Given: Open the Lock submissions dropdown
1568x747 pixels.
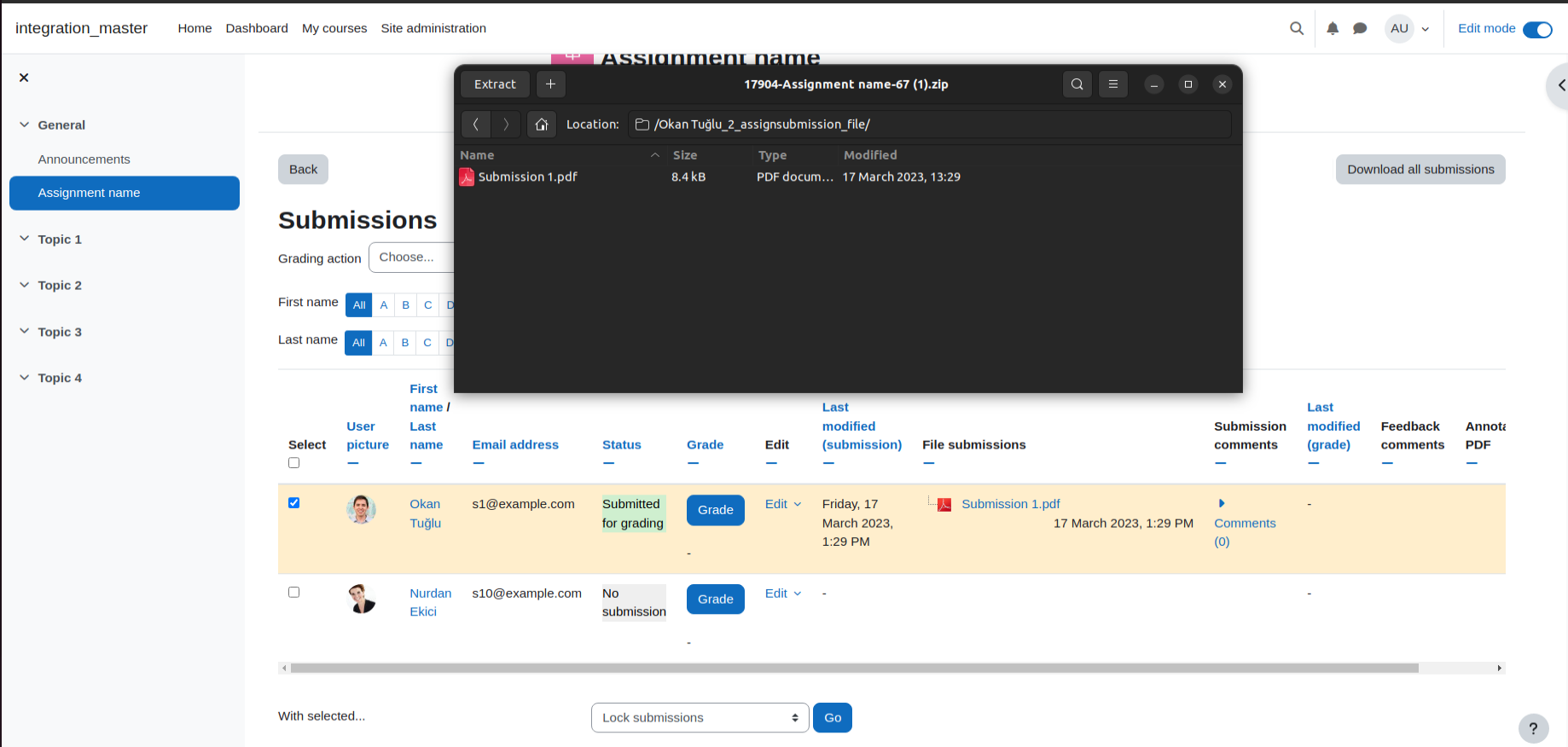Looking at the screenshot, I should click(x=700, y=718).
